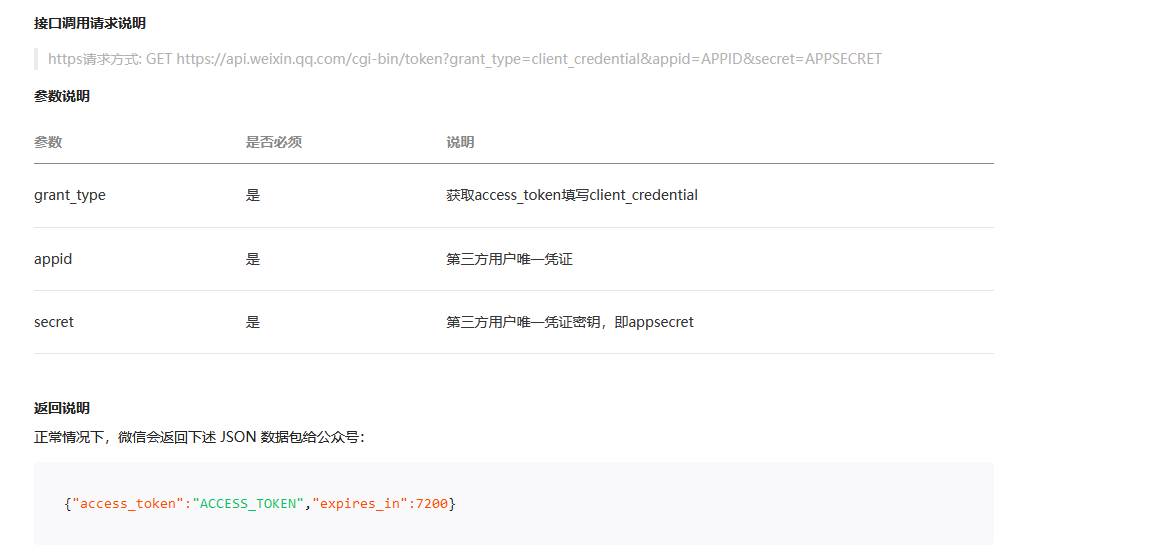Click the 返回说明 heading
1157x559 pixels.
click(62, 409)
